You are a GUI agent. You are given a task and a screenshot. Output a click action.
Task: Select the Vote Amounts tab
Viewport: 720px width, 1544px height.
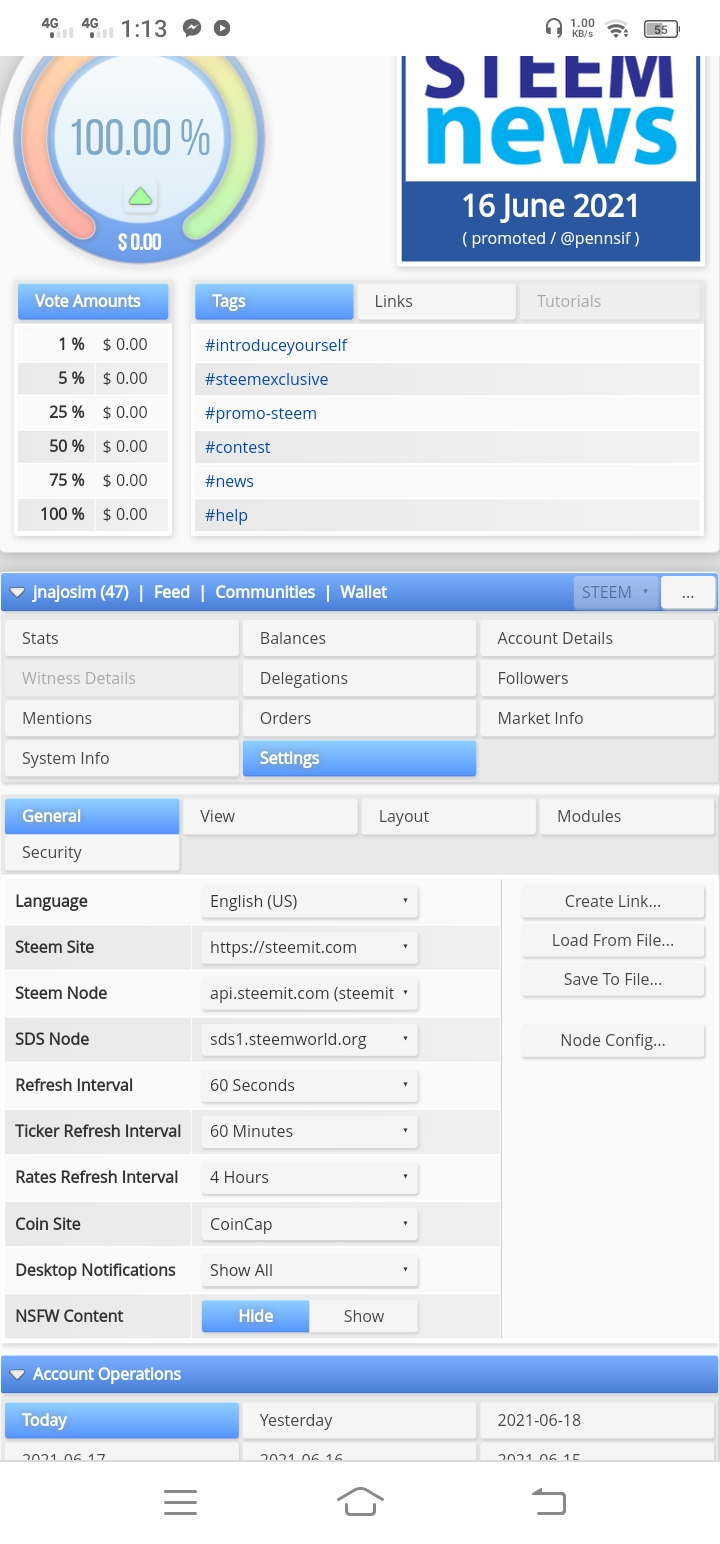point(93,301)
